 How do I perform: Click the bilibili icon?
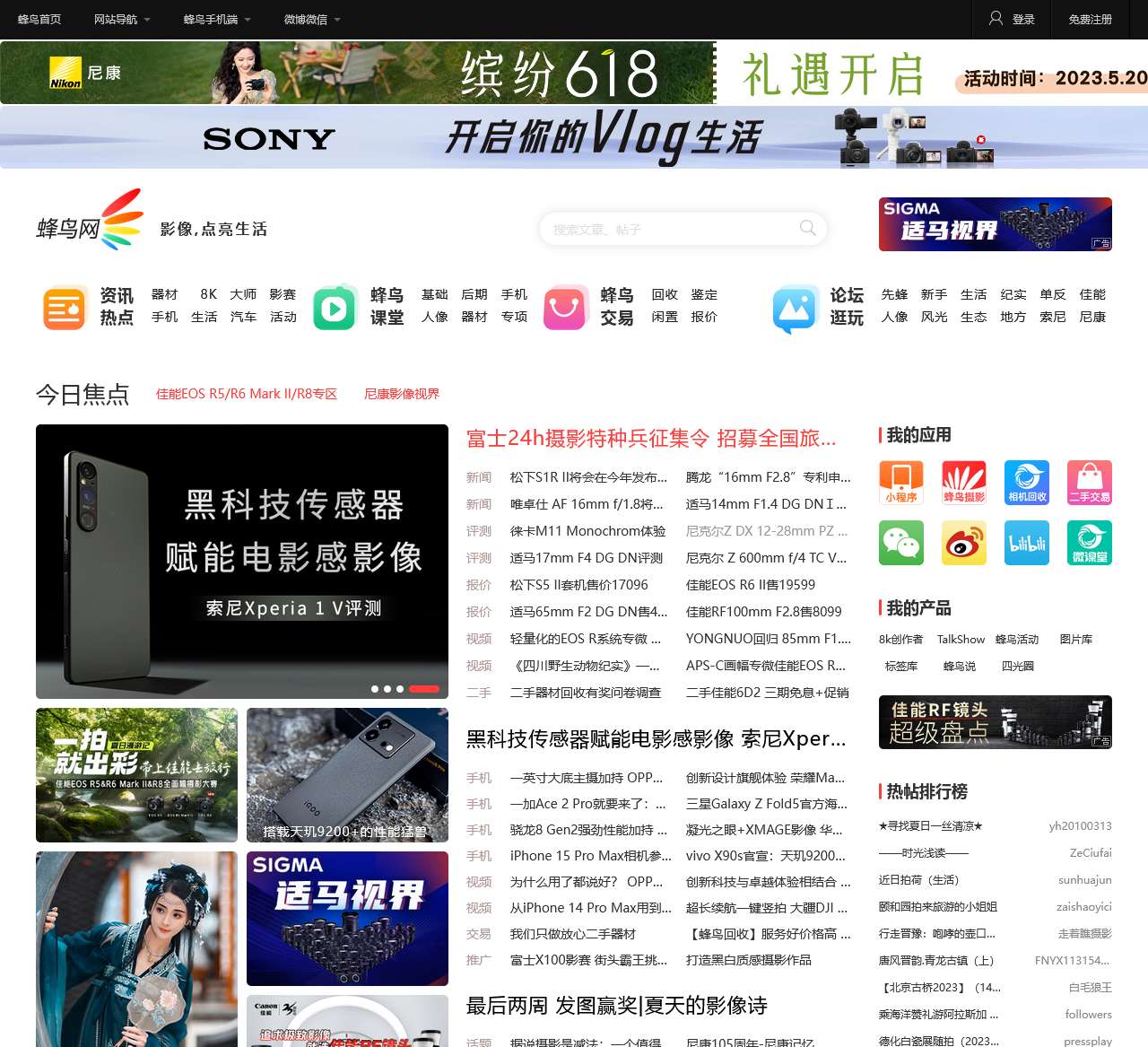tap(1027, 543)
